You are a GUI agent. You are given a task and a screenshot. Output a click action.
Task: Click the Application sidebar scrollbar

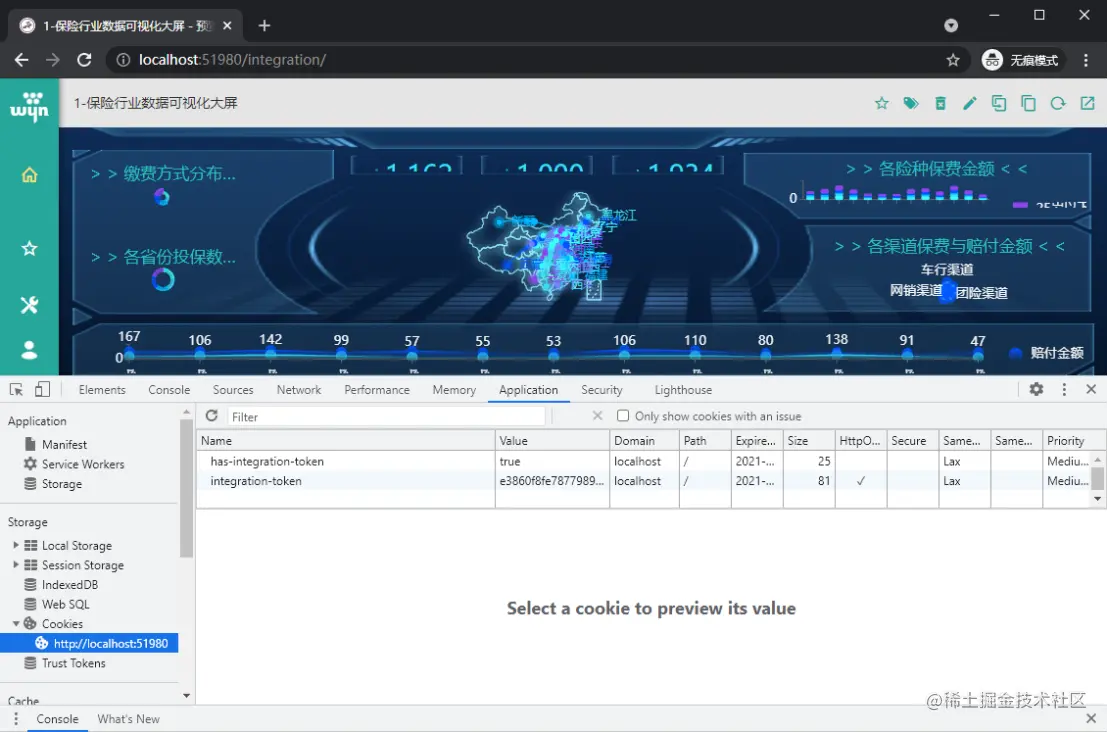click(x=186, y=488)
